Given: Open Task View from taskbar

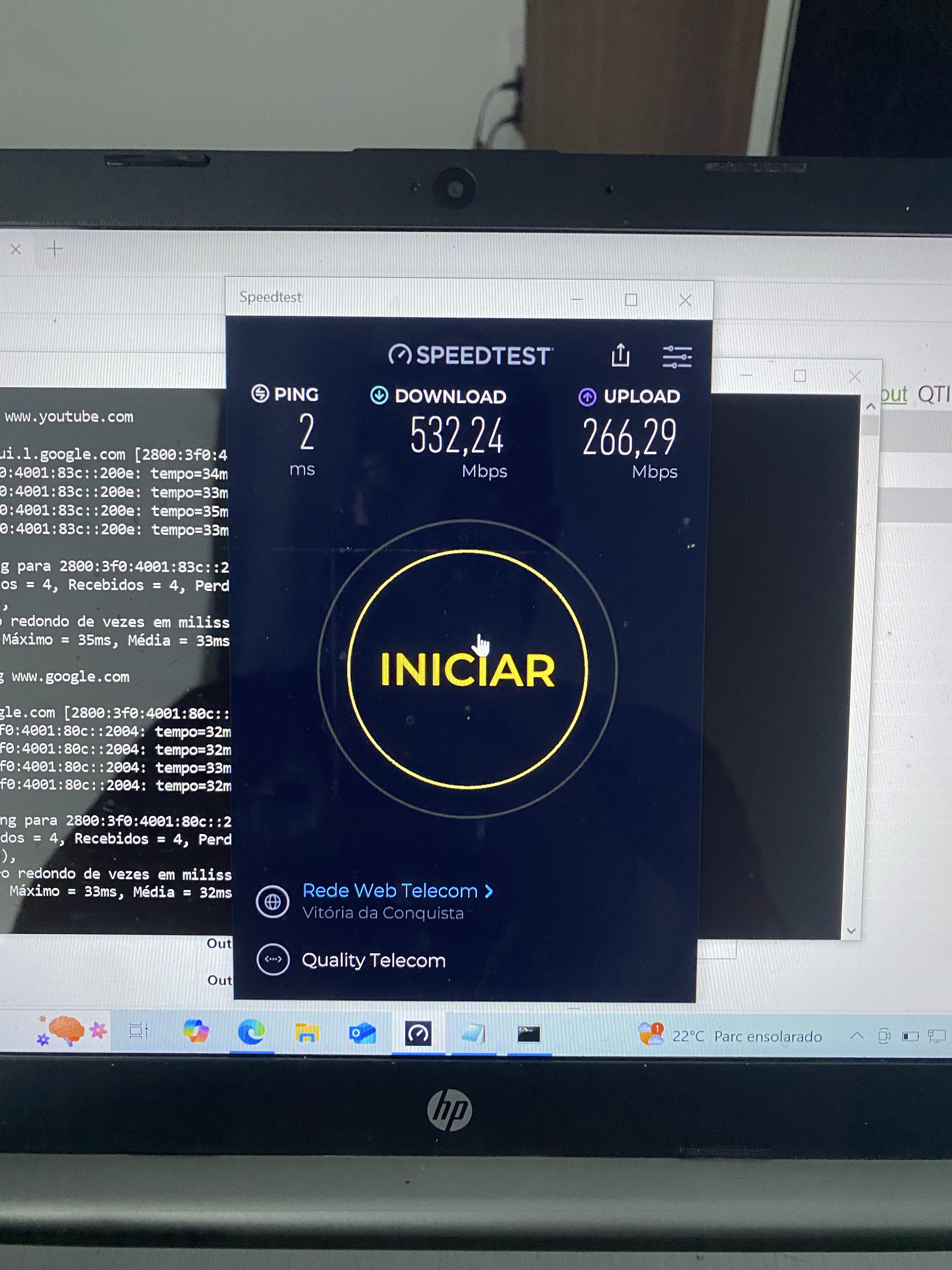Looking at the screenshot, I should click(x=138, y=1031).
